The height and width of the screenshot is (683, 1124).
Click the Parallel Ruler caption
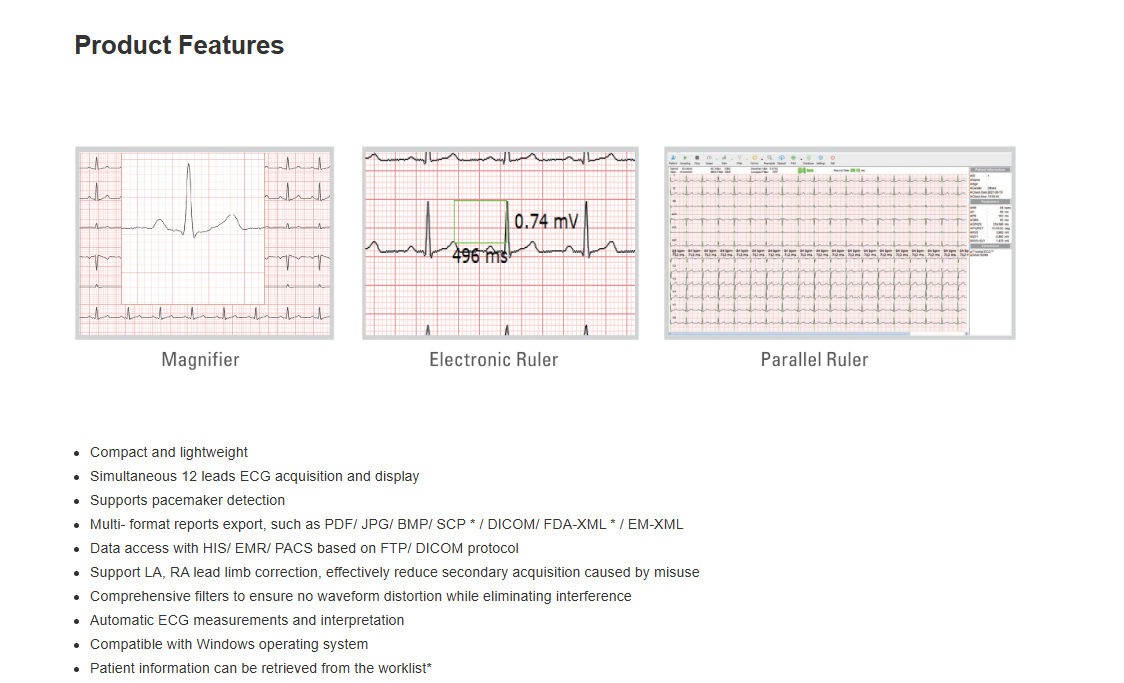[x=814, y=360]
